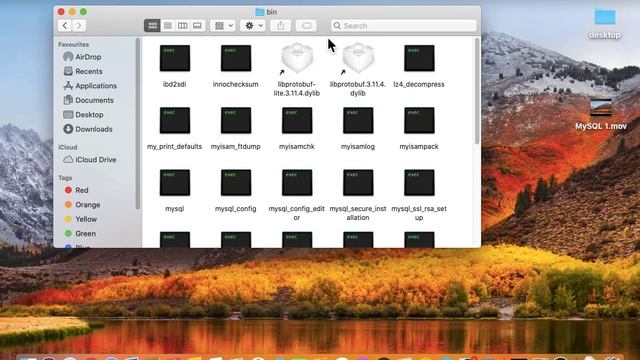The image size is (640, 360).
Task: Select the mysql_config executable
Action: point(236,182)
